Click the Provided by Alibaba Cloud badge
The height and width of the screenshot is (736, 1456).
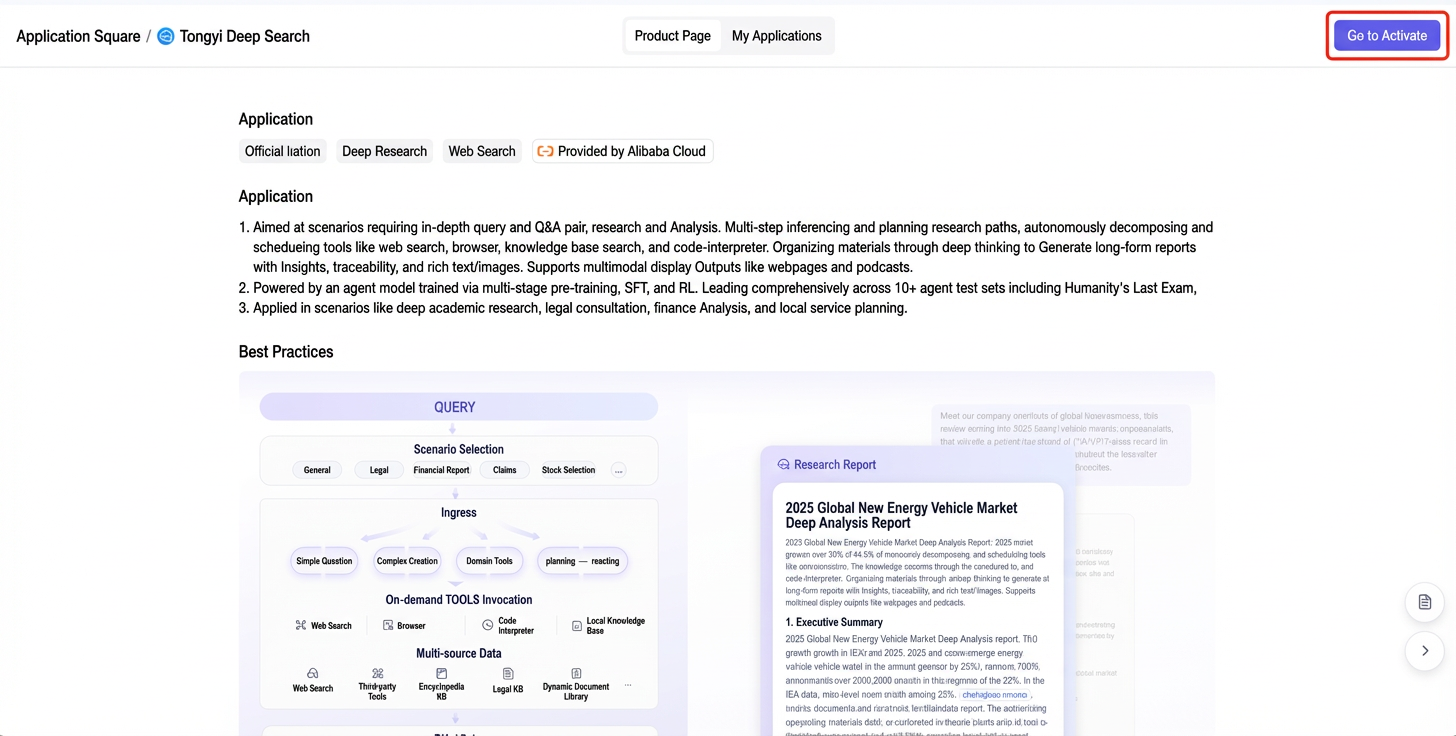622,151
